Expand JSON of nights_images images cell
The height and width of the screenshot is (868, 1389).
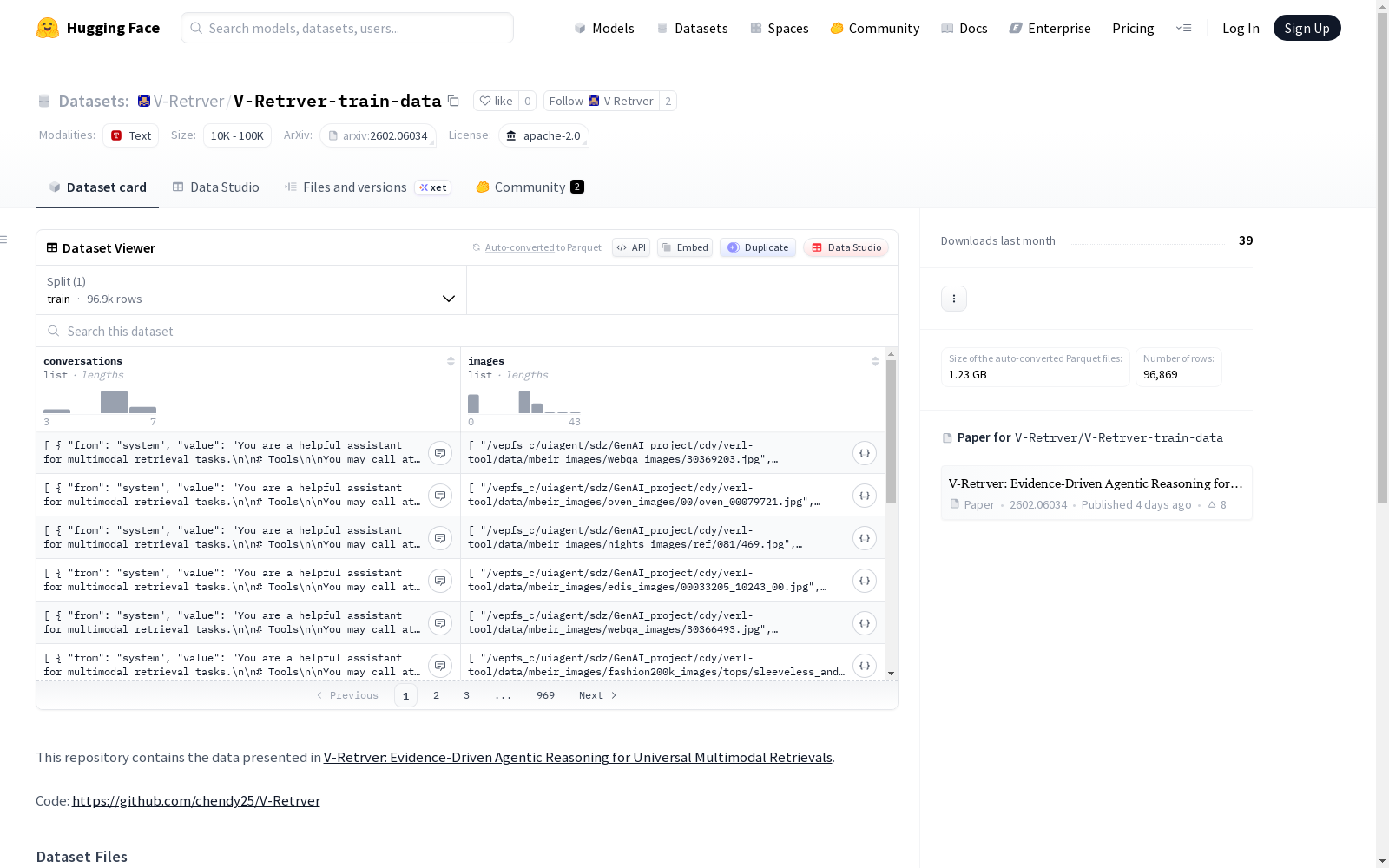coord(865,538)
